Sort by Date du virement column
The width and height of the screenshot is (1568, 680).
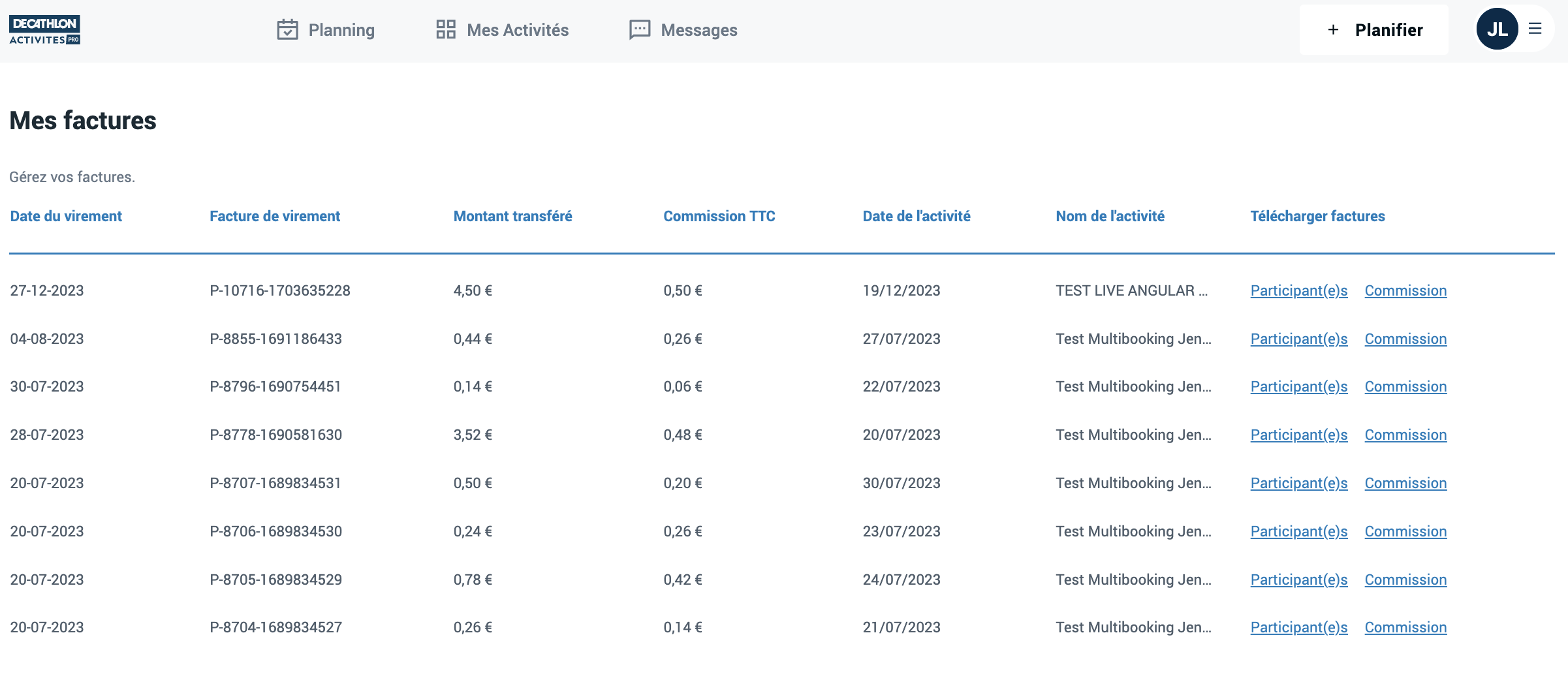click(66, 216)
